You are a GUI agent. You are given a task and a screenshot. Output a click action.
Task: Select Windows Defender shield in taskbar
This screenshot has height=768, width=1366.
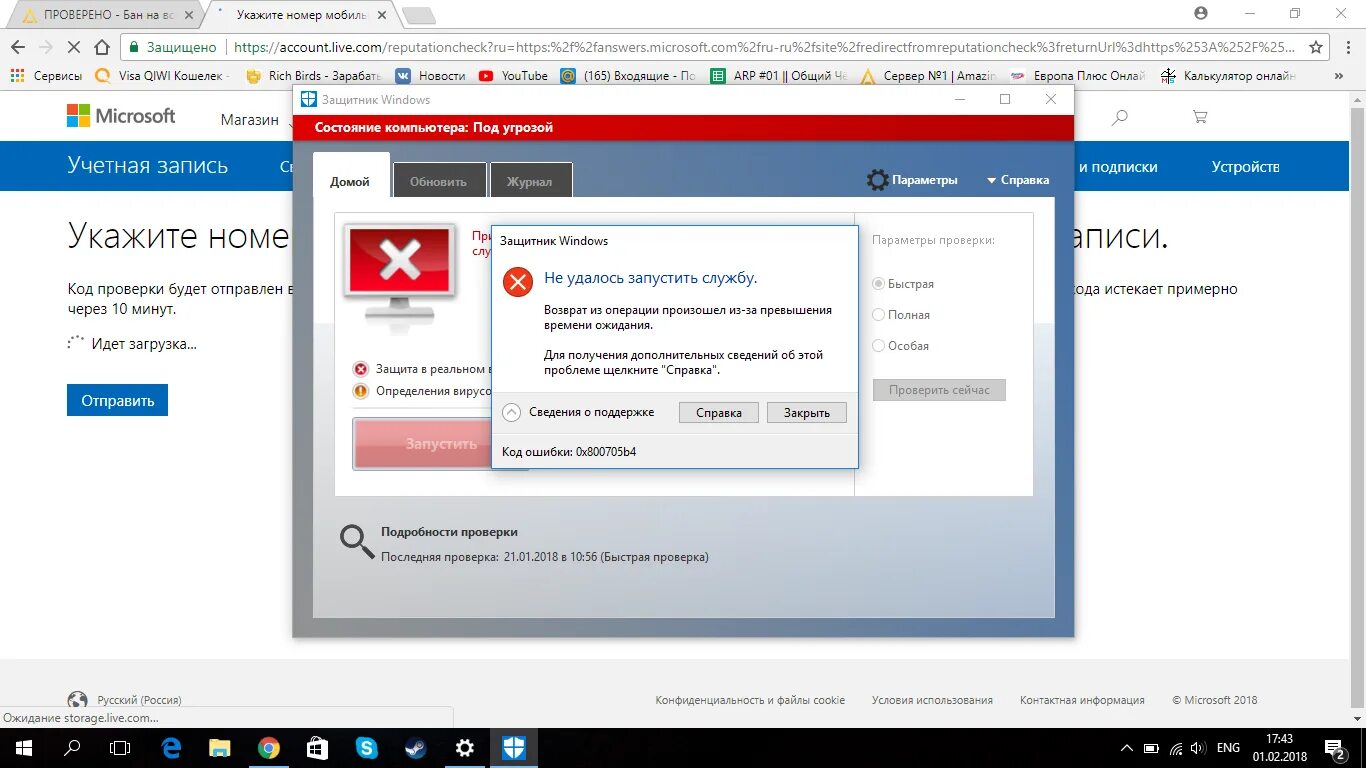pyautogui.click(x=514, y=748)
